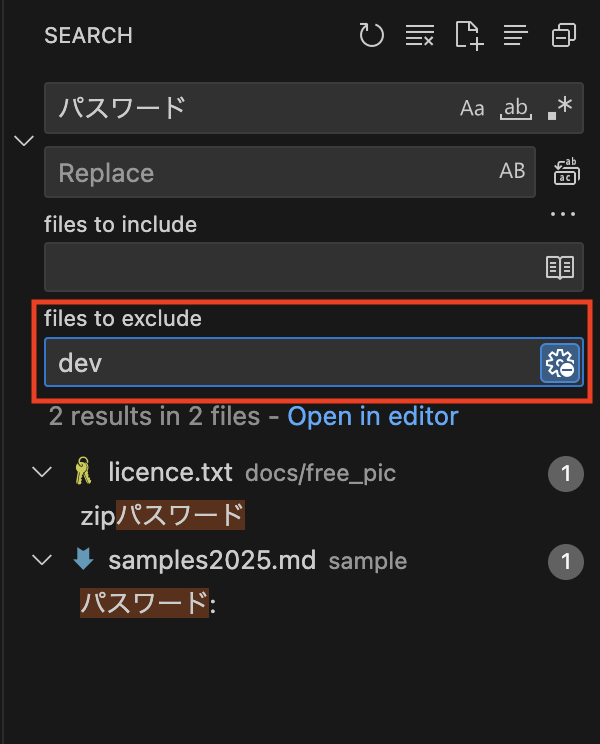Select samples2025.md file result
Viewport: 600px width, 744px height.
[212, 560]
